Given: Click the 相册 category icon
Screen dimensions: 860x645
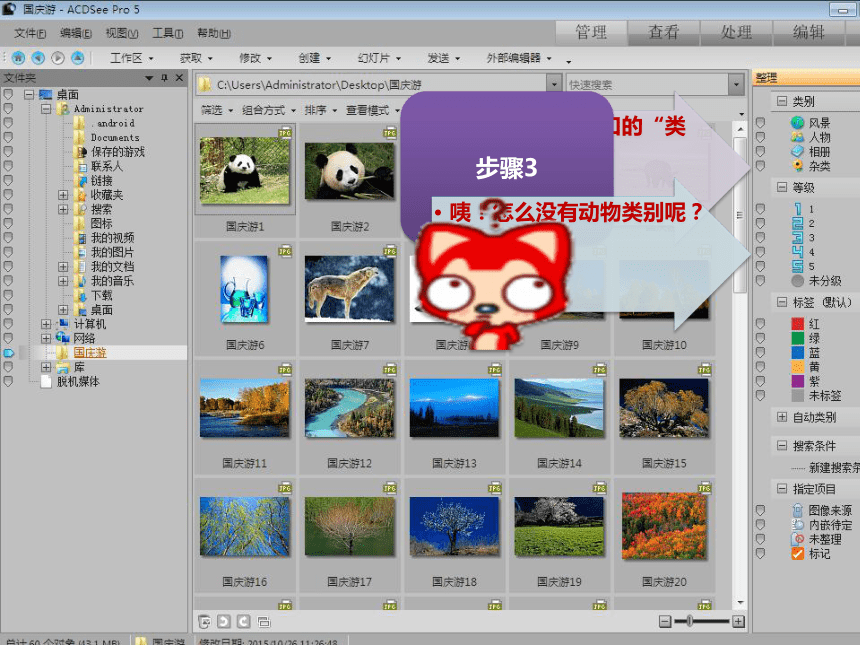Looking at the screenshot, I should (x=797, y=151).
